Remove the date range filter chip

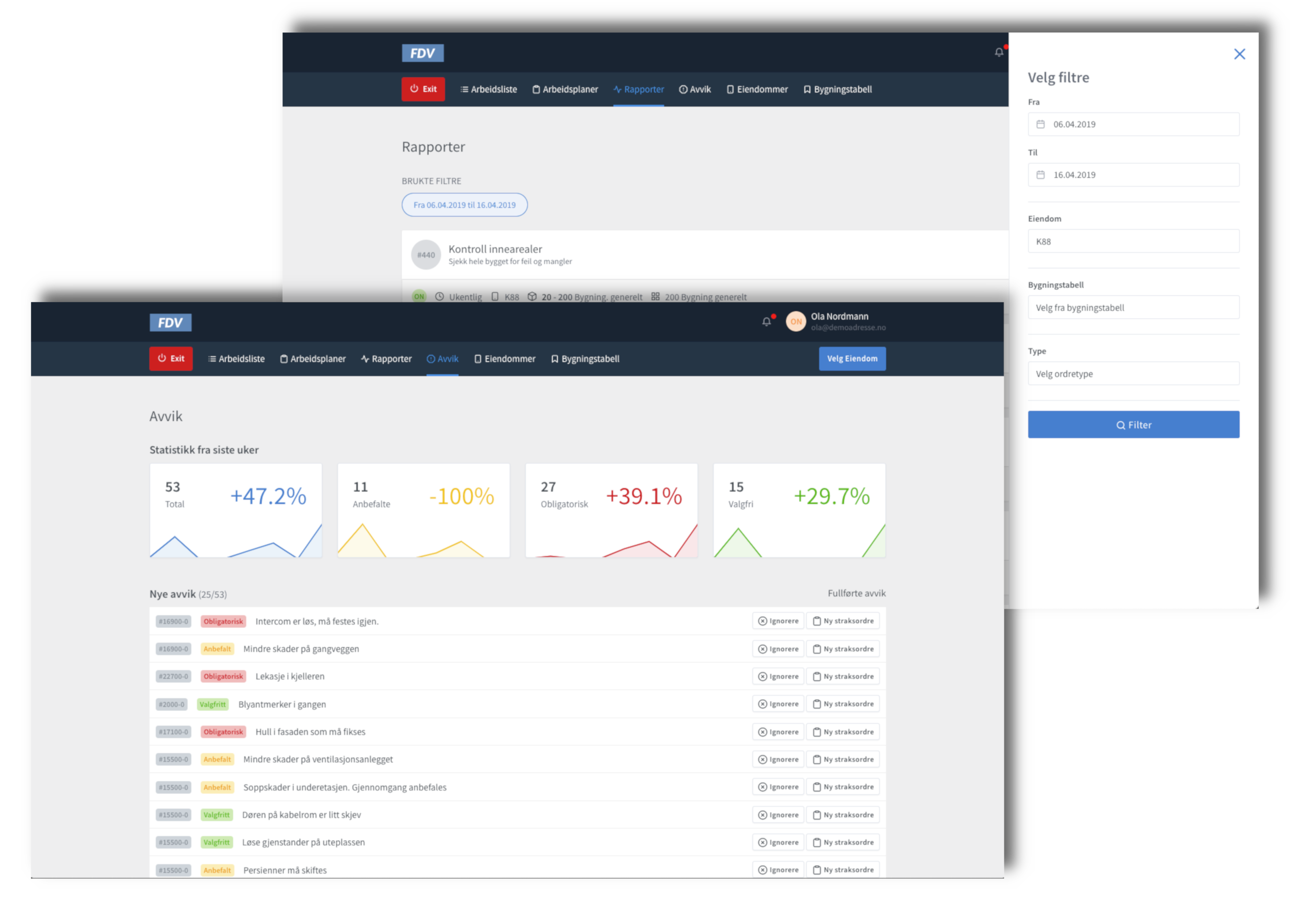click(464, 205)
